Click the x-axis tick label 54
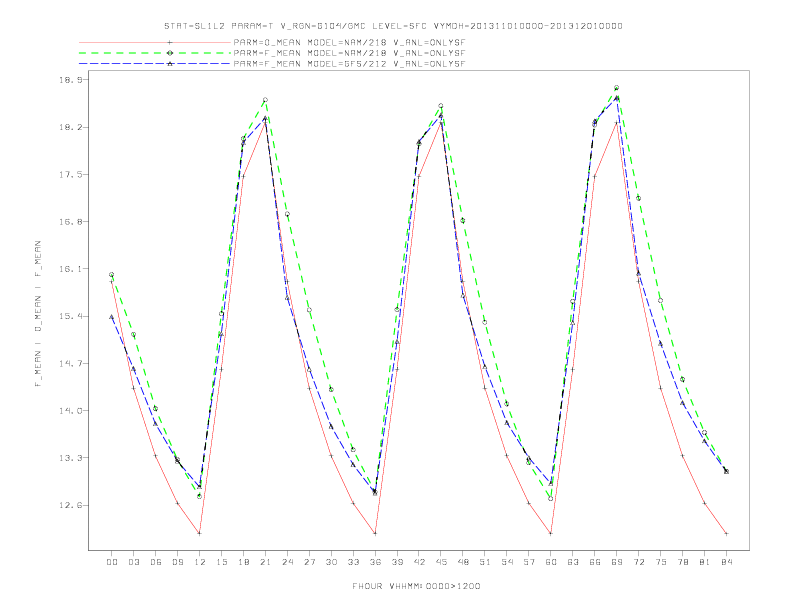The height and width of the screenshot is (612, 792). click(507, 562)
